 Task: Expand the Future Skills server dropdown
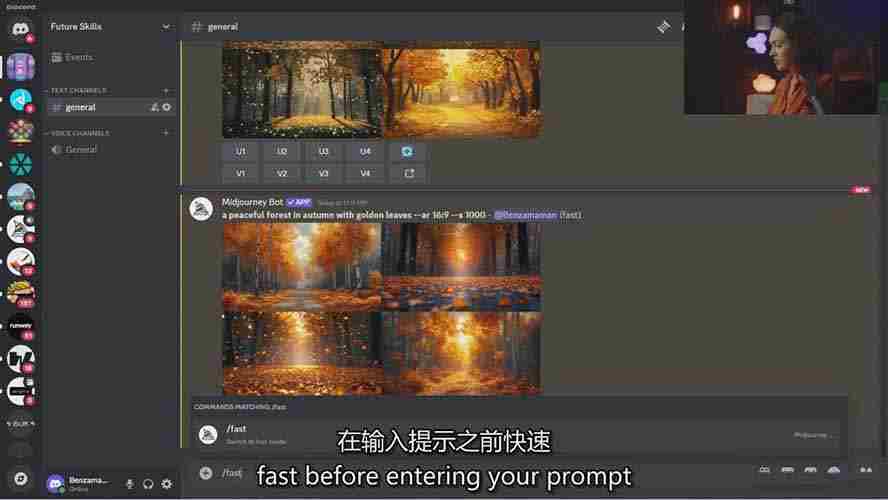pyautogui.click(x=166, y=27)
